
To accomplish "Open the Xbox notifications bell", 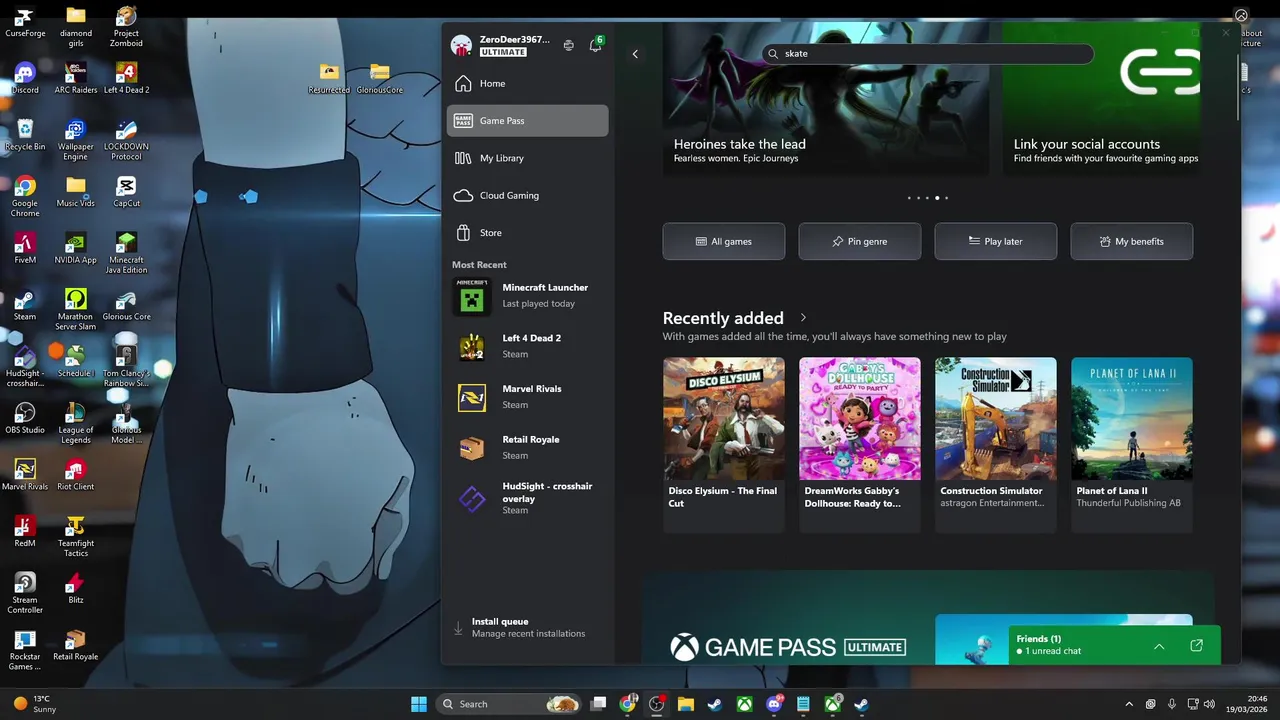I will [595, 45].
